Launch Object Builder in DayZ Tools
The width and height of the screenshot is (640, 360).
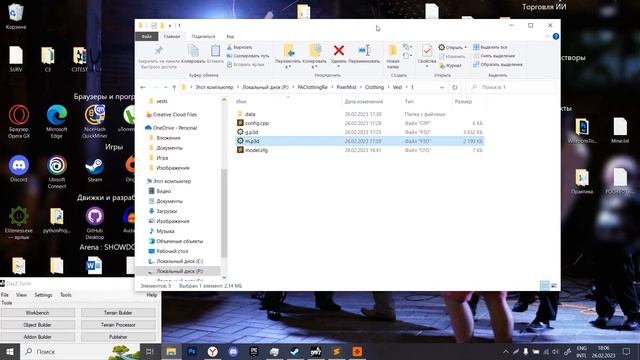tap(38, 325)
